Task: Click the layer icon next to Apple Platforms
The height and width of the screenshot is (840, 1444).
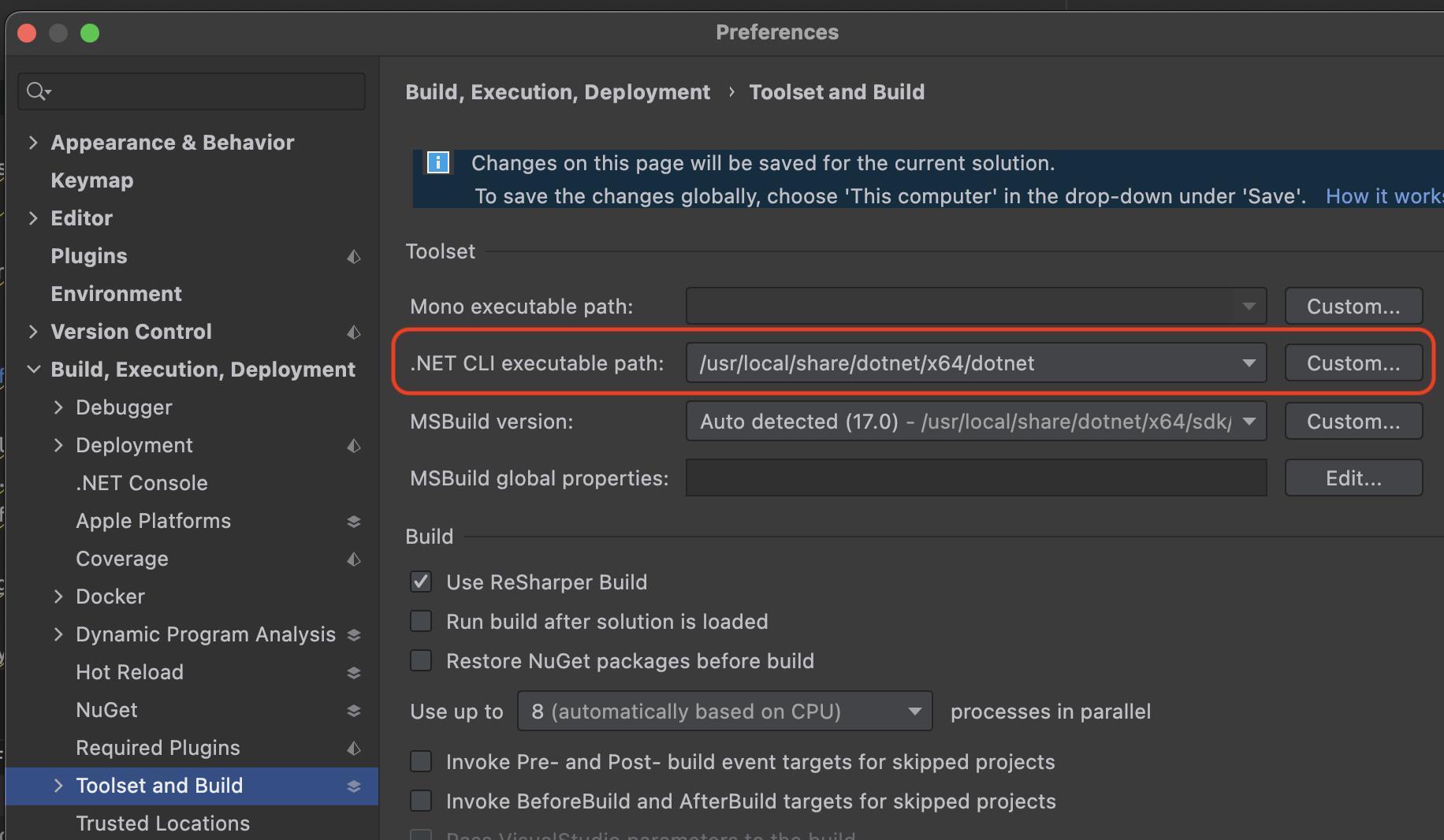Action: [354, 522]
